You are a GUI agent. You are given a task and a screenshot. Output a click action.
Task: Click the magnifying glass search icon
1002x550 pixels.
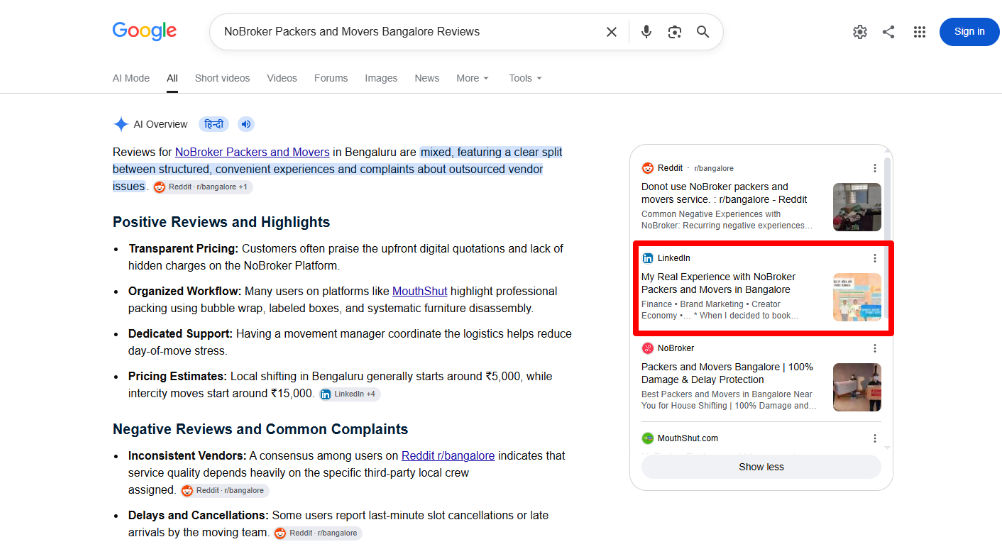click(703, 32)
